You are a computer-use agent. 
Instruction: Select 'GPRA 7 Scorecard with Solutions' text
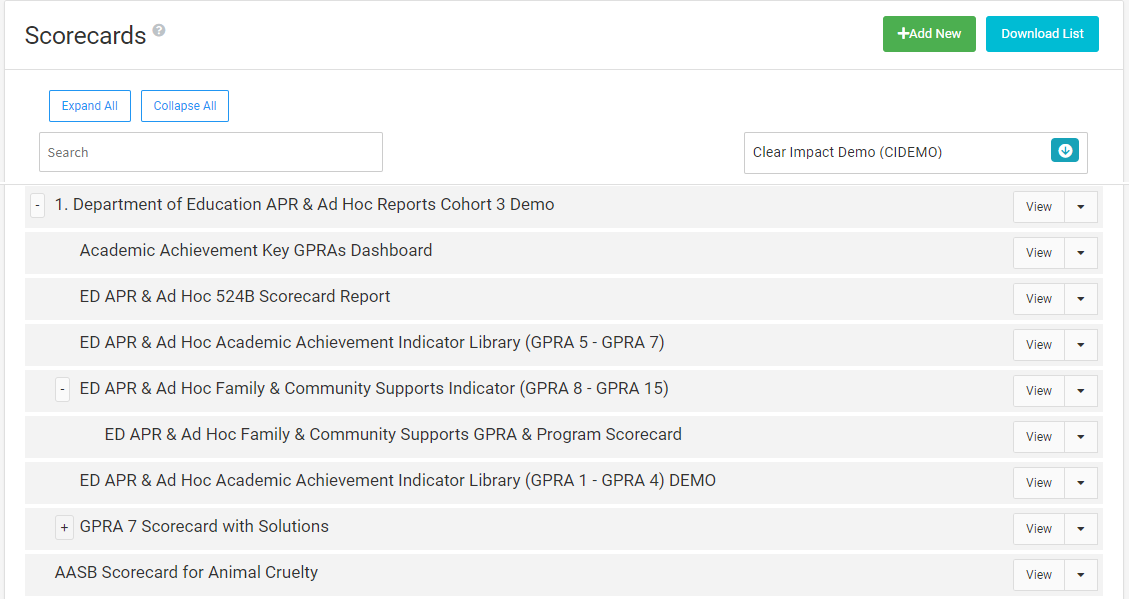coord(204,527)
